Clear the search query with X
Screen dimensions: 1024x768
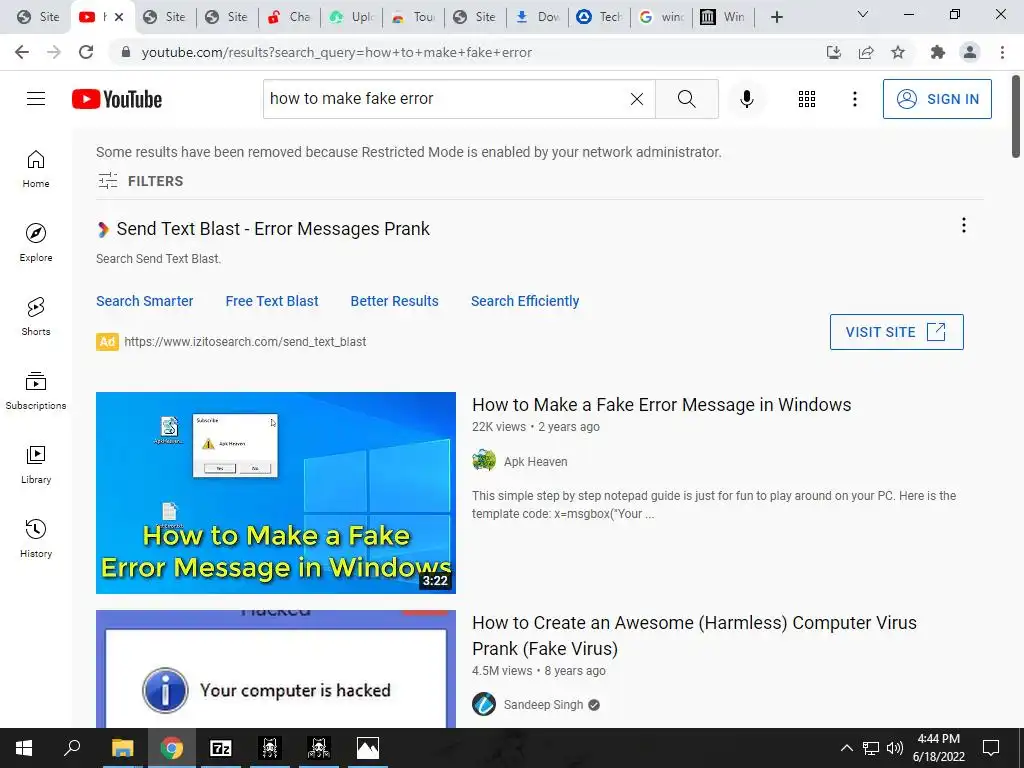click(x=637, y=99)
